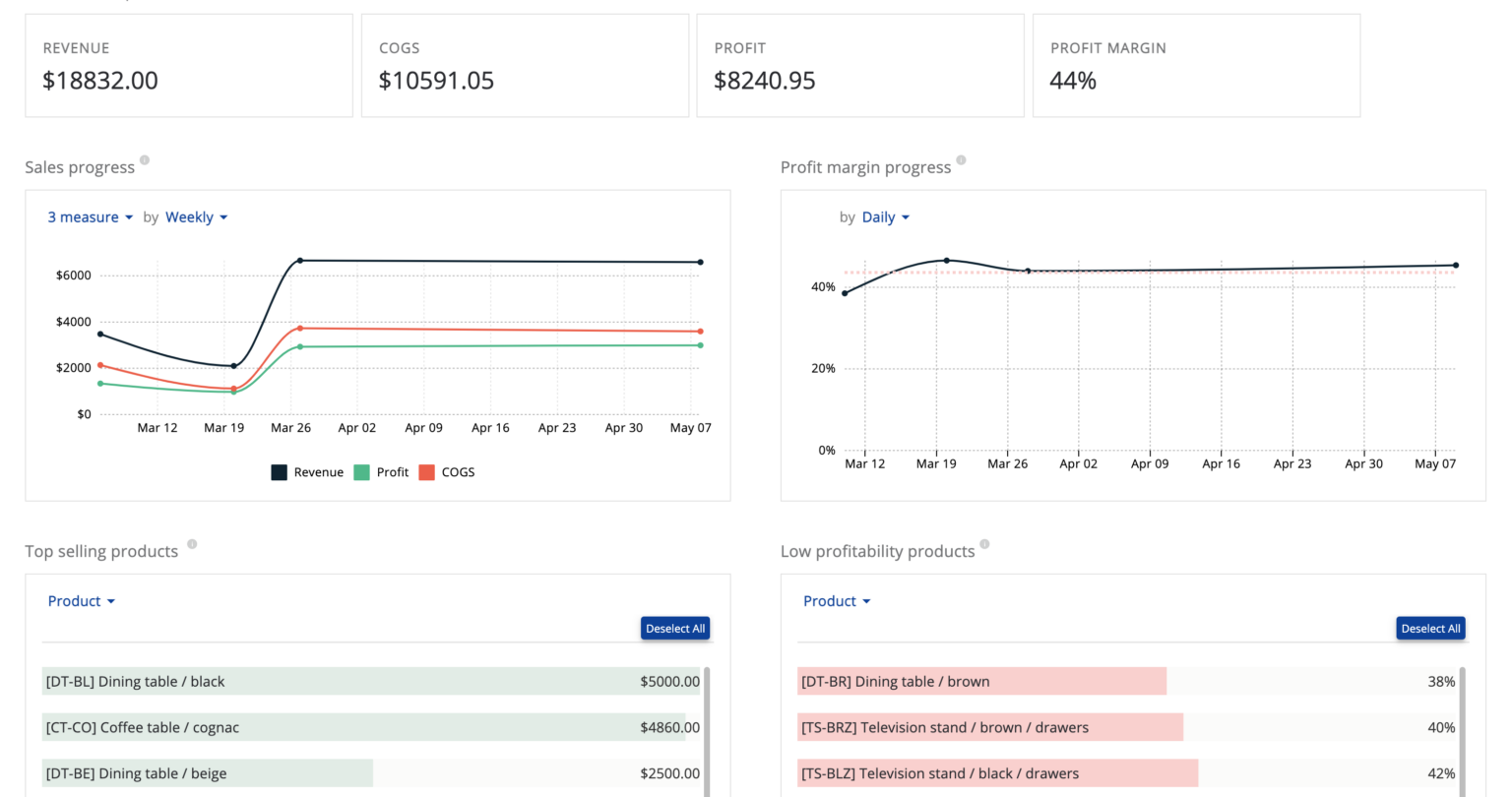Open the 3 measure dropdown
Image resolution: width=1512 pixels, height=797 pixels.
pos(90,217)
